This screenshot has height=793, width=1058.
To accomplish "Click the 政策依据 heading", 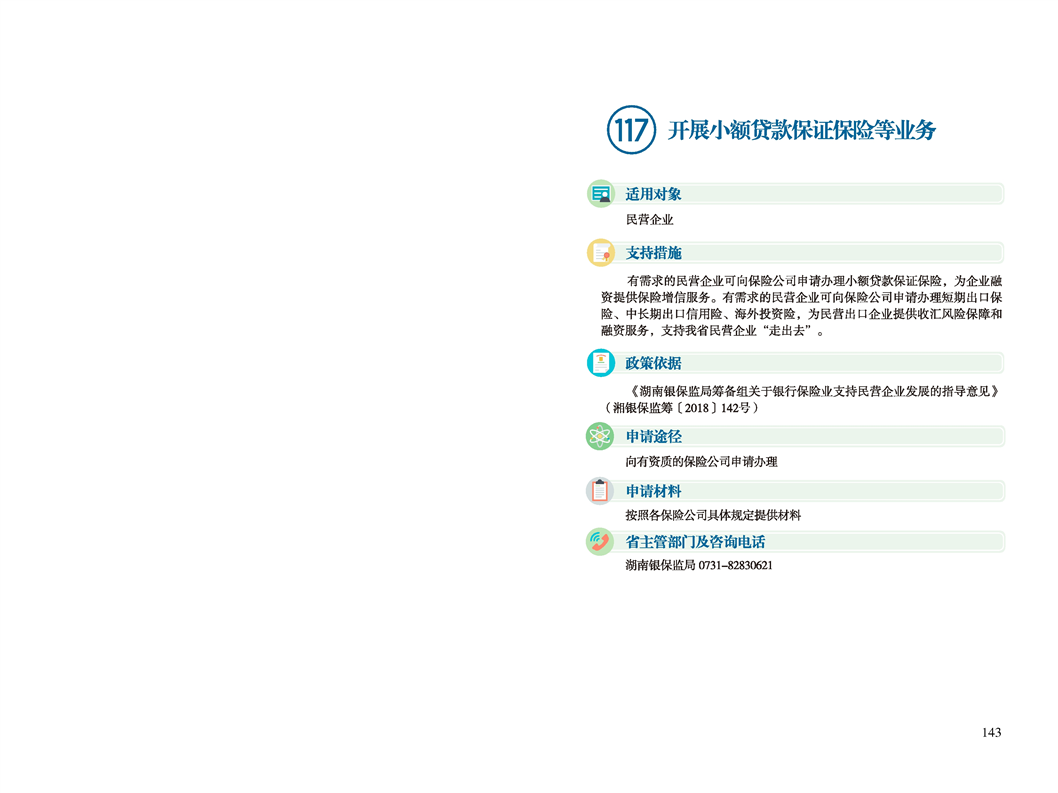I will click(653, 363).
